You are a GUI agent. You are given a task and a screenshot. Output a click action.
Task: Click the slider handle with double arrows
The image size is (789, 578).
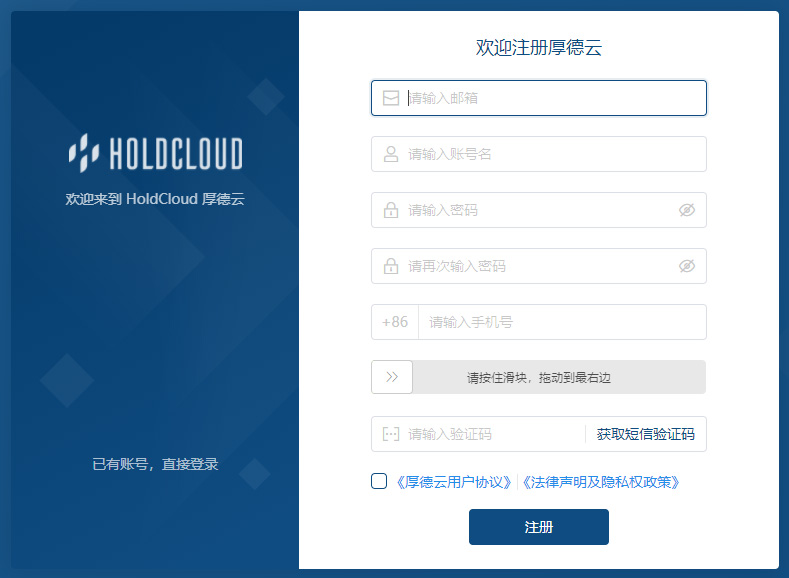392,377
